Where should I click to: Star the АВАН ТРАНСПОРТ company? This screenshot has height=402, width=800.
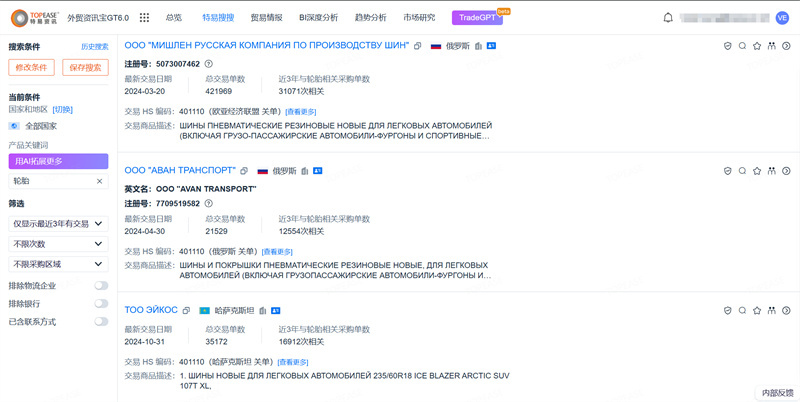pos(757,171)
